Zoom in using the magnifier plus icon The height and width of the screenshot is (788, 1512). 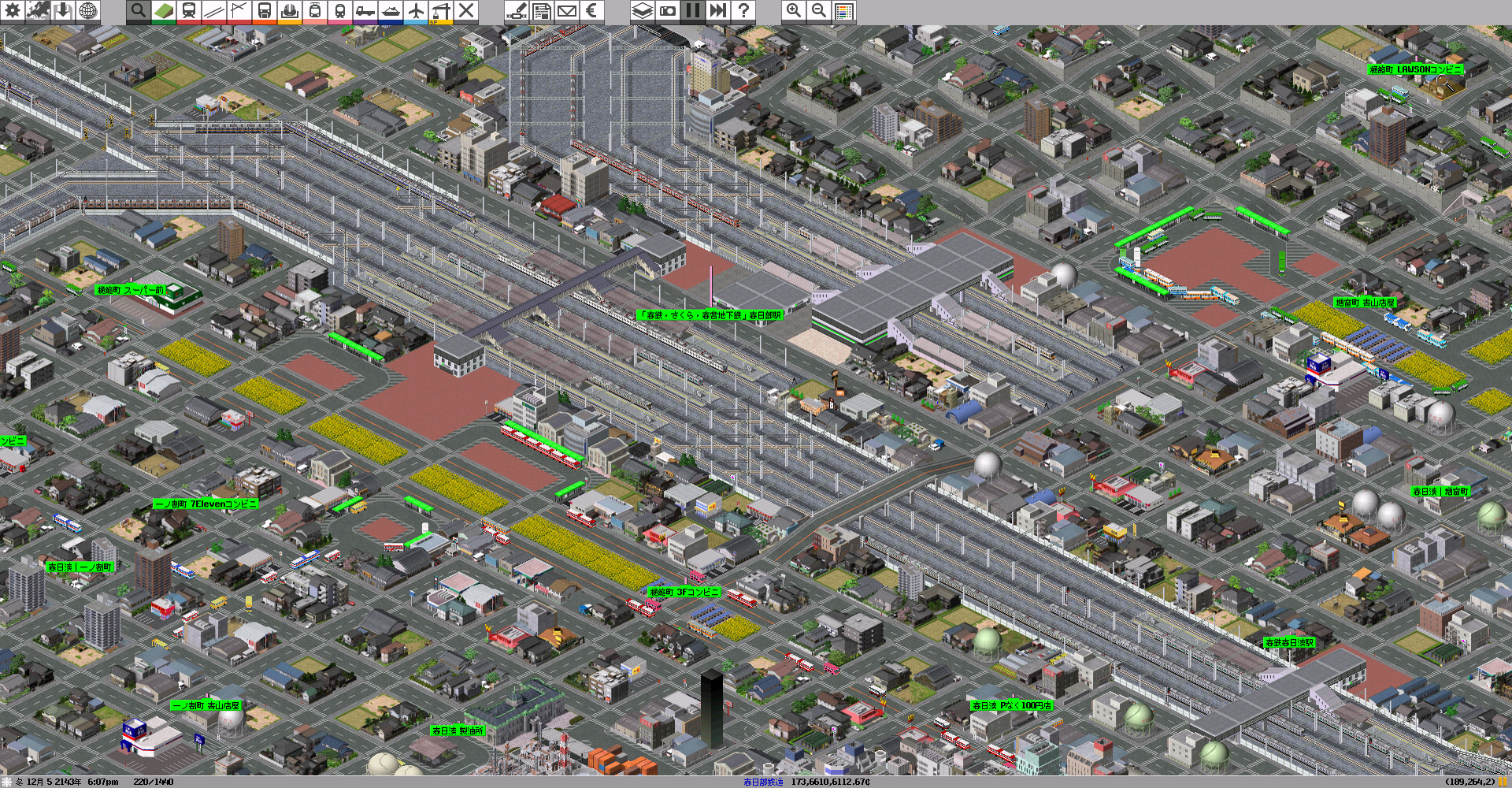[793, 10]
